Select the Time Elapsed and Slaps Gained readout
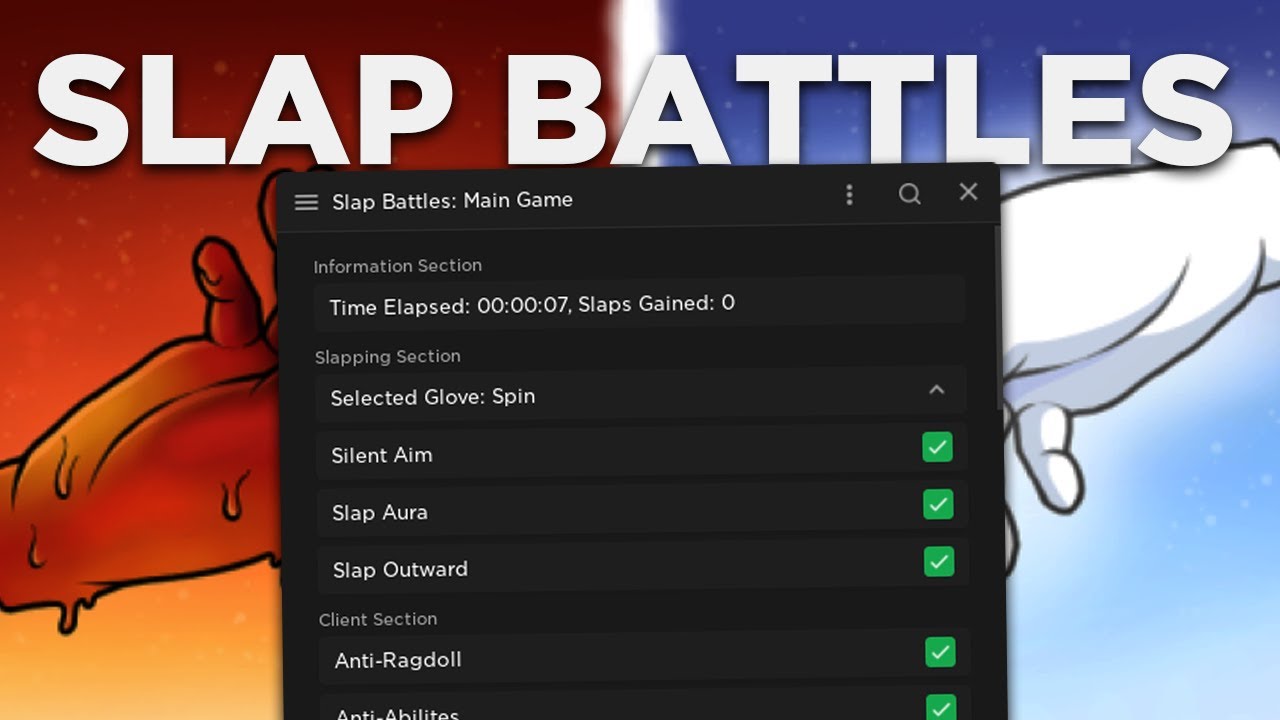1280x720 pixels. pos(640,303)
